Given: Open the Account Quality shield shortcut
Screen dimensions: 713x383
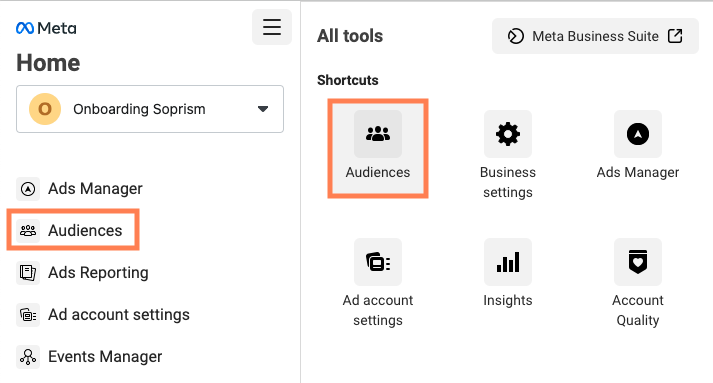Looking at the screenshot, I should [638, 262].
